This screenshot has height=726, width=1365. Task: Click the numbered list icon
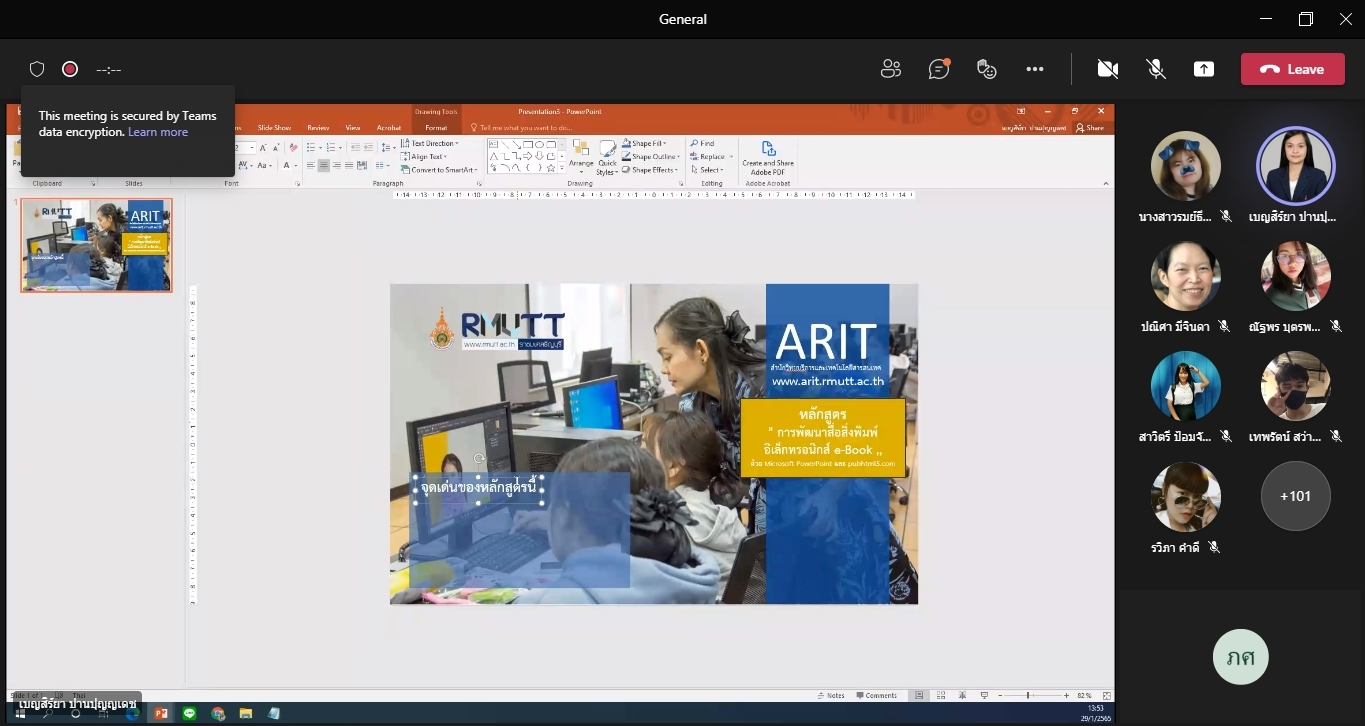pos(333,148)
